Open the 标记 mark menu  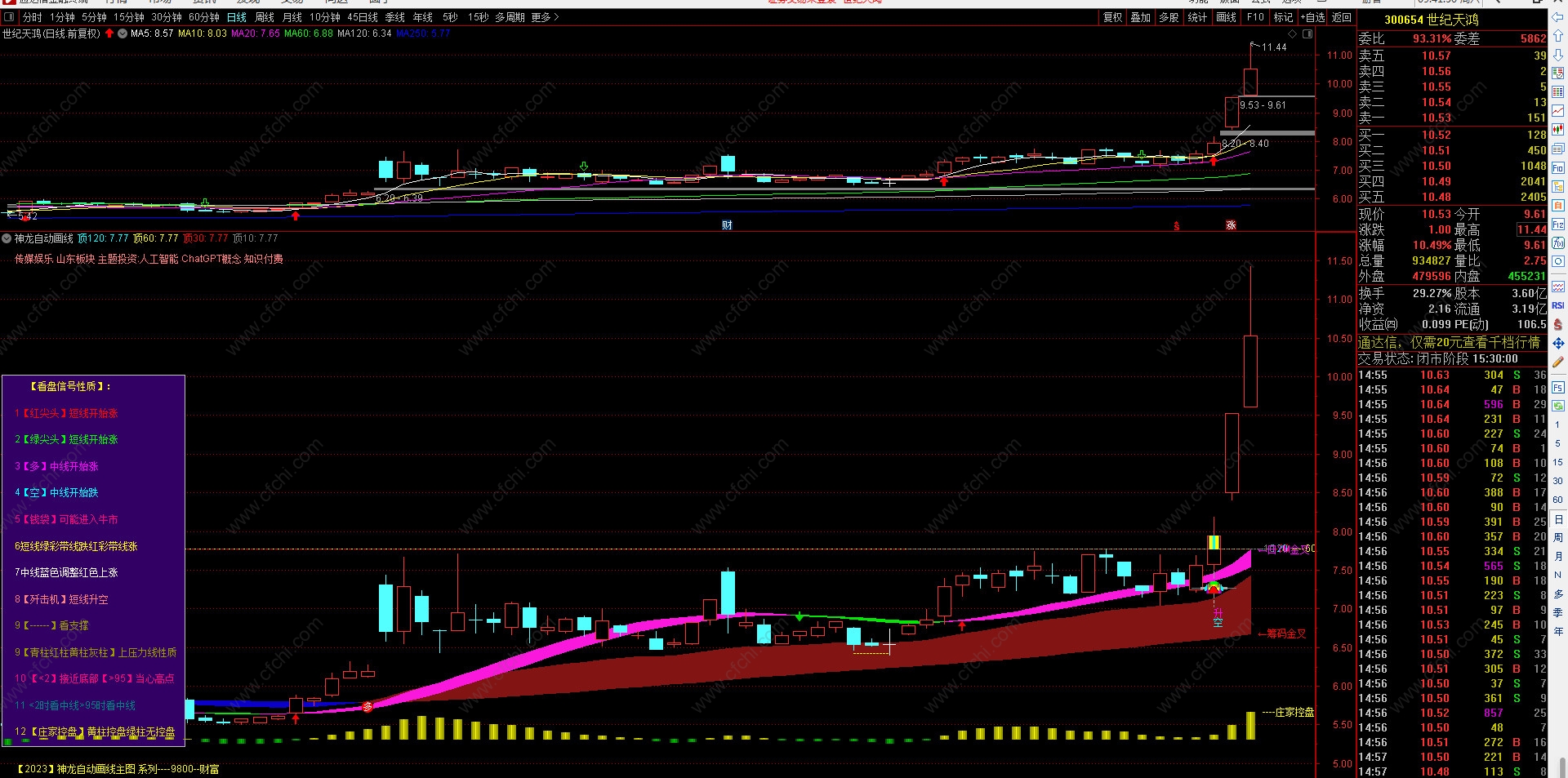1284,17
